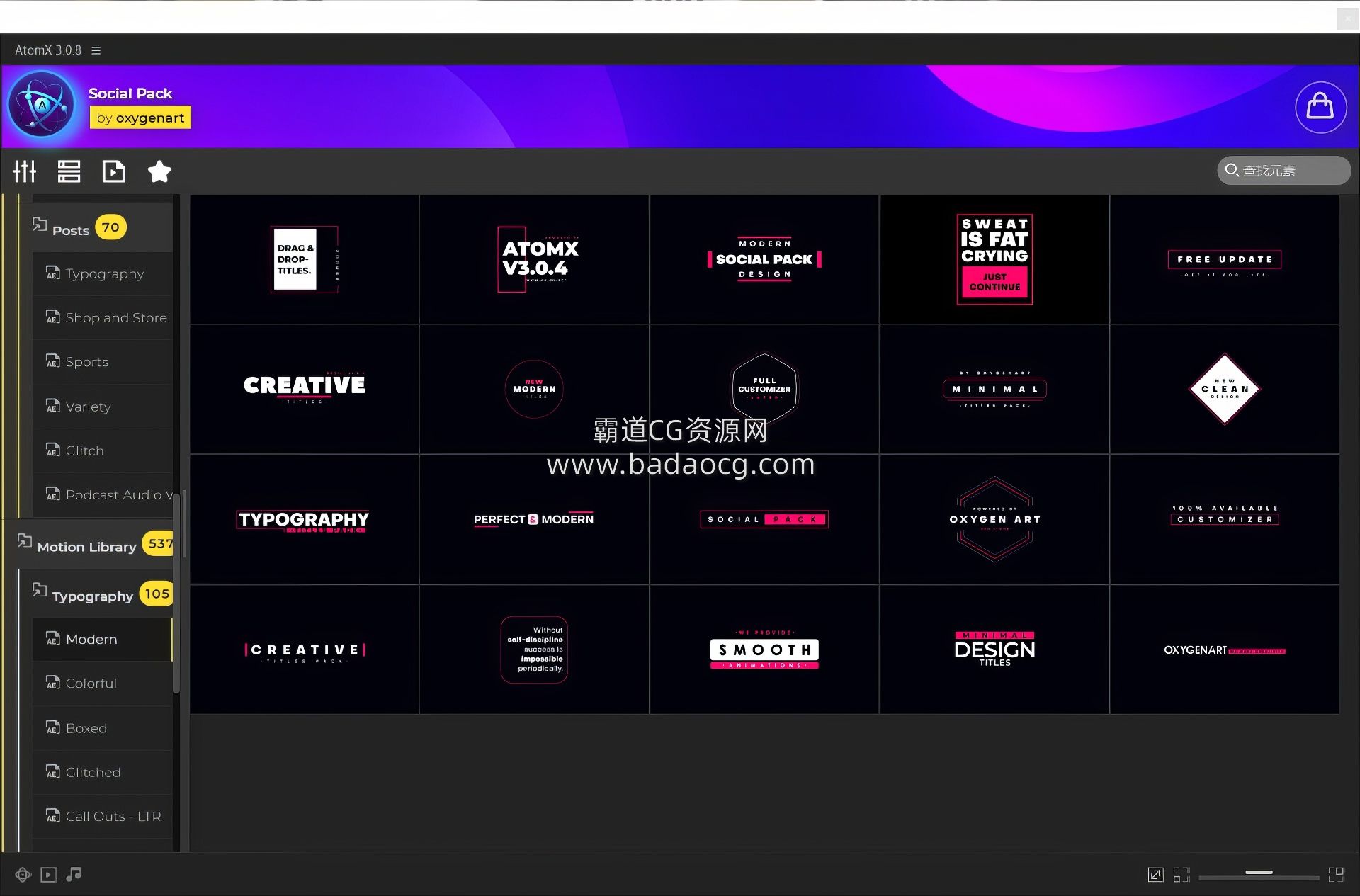Image resolution: width=1360 pixels, height=896 pixels.
Task: Open the Colorful typography category
Action: tap(103, 683)
